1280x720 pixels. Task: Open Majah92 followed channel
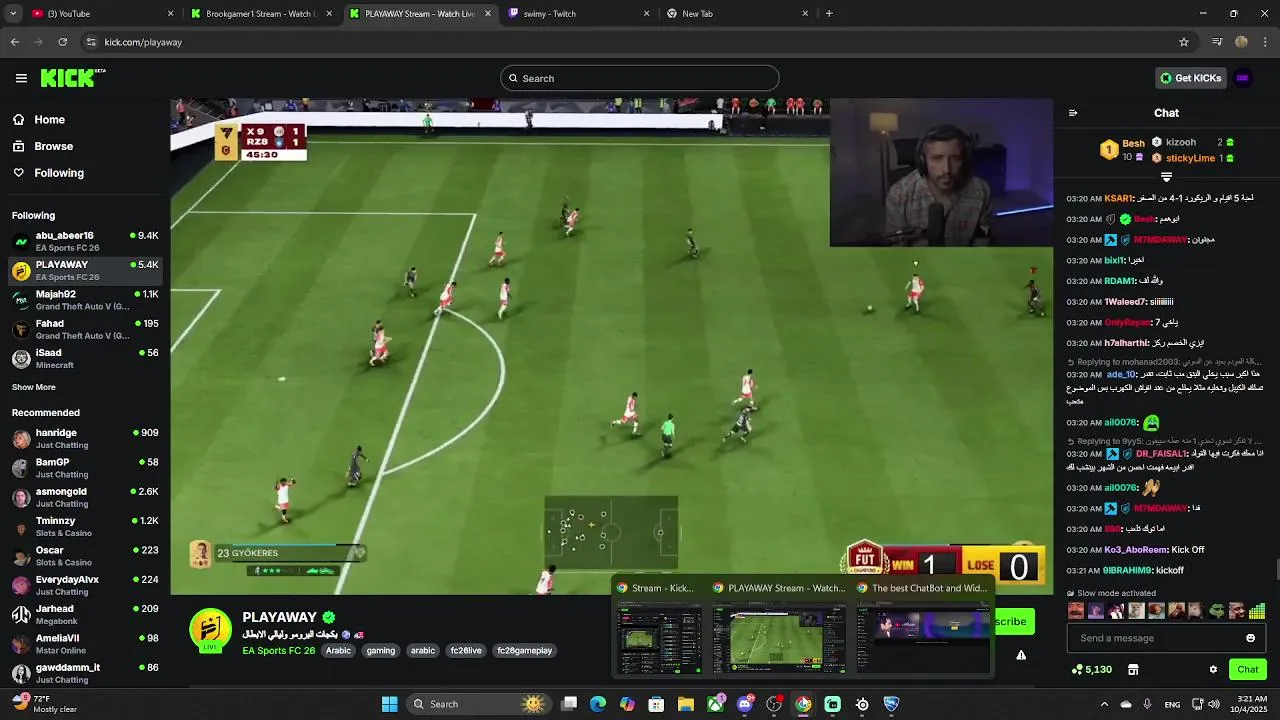(x=85, y=300)
